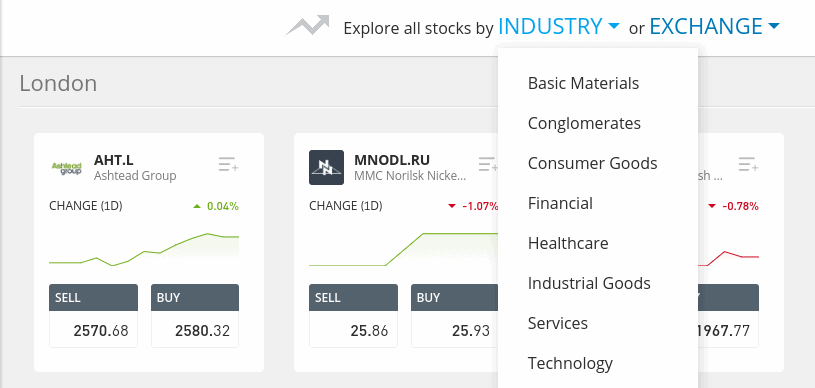
Task: Open AHT.L price chart thumbnail
Action: coord(144,250)
